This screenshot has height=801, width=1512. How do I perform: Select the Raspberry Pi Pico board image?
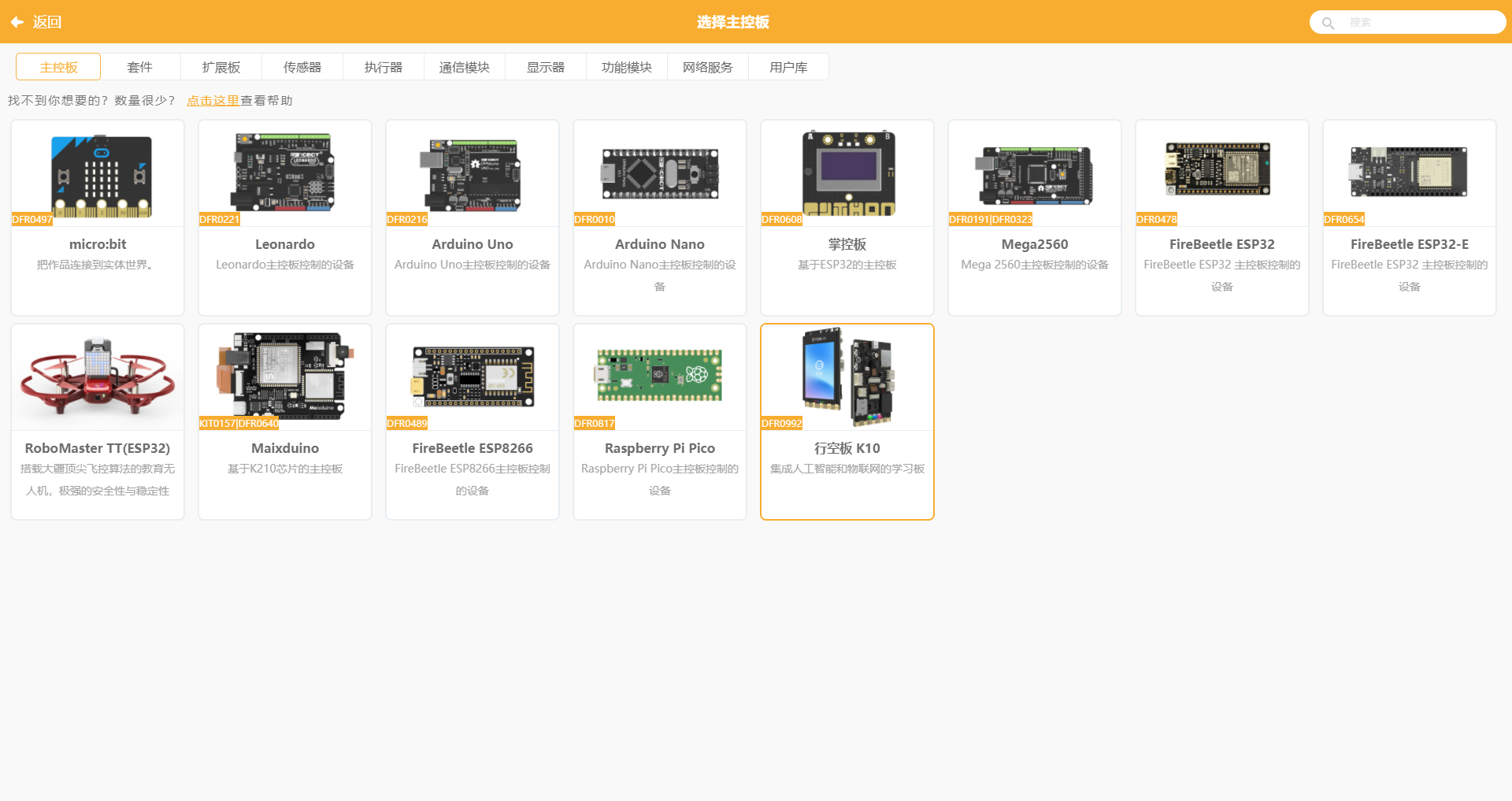[x=660, y=376]
